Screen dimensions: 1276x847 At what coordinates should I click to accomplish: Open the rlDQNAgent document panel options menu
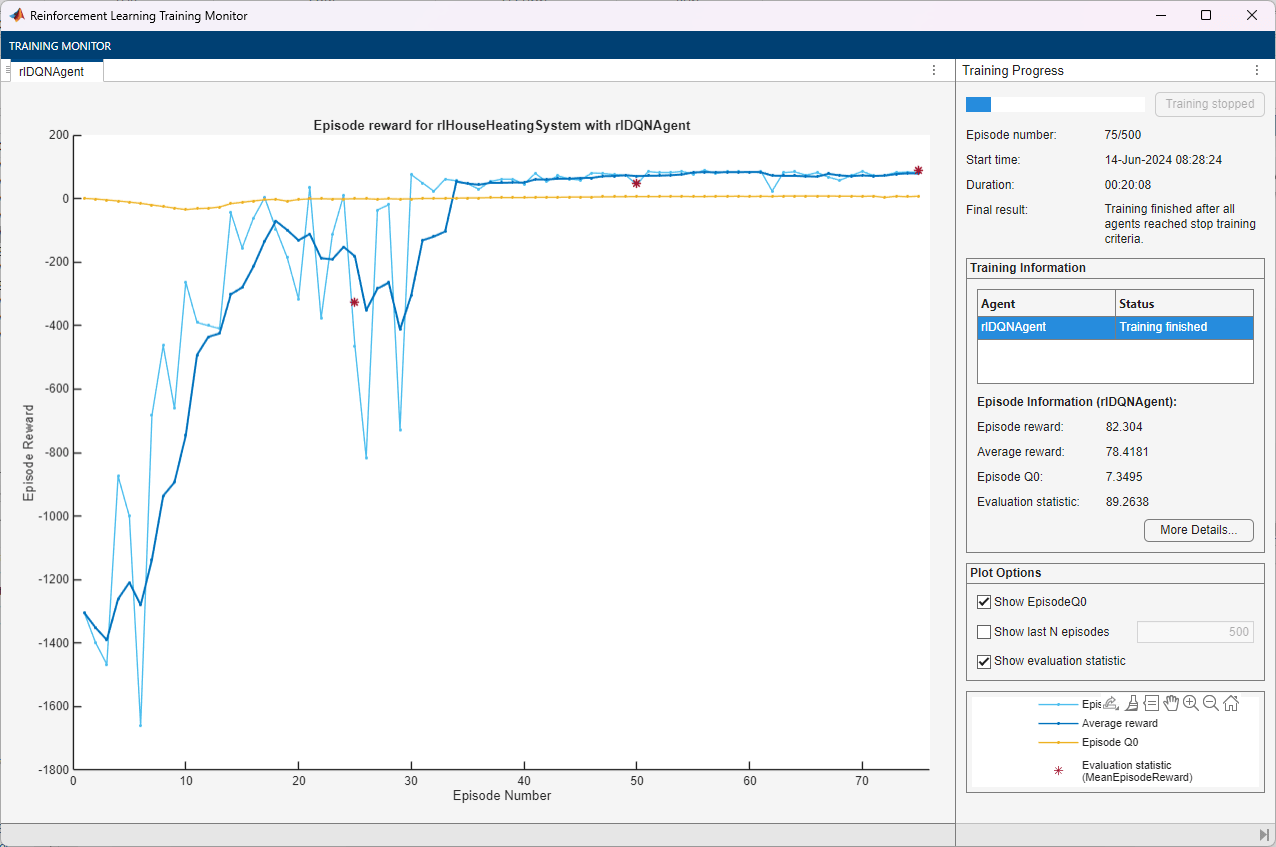[934, 70]
